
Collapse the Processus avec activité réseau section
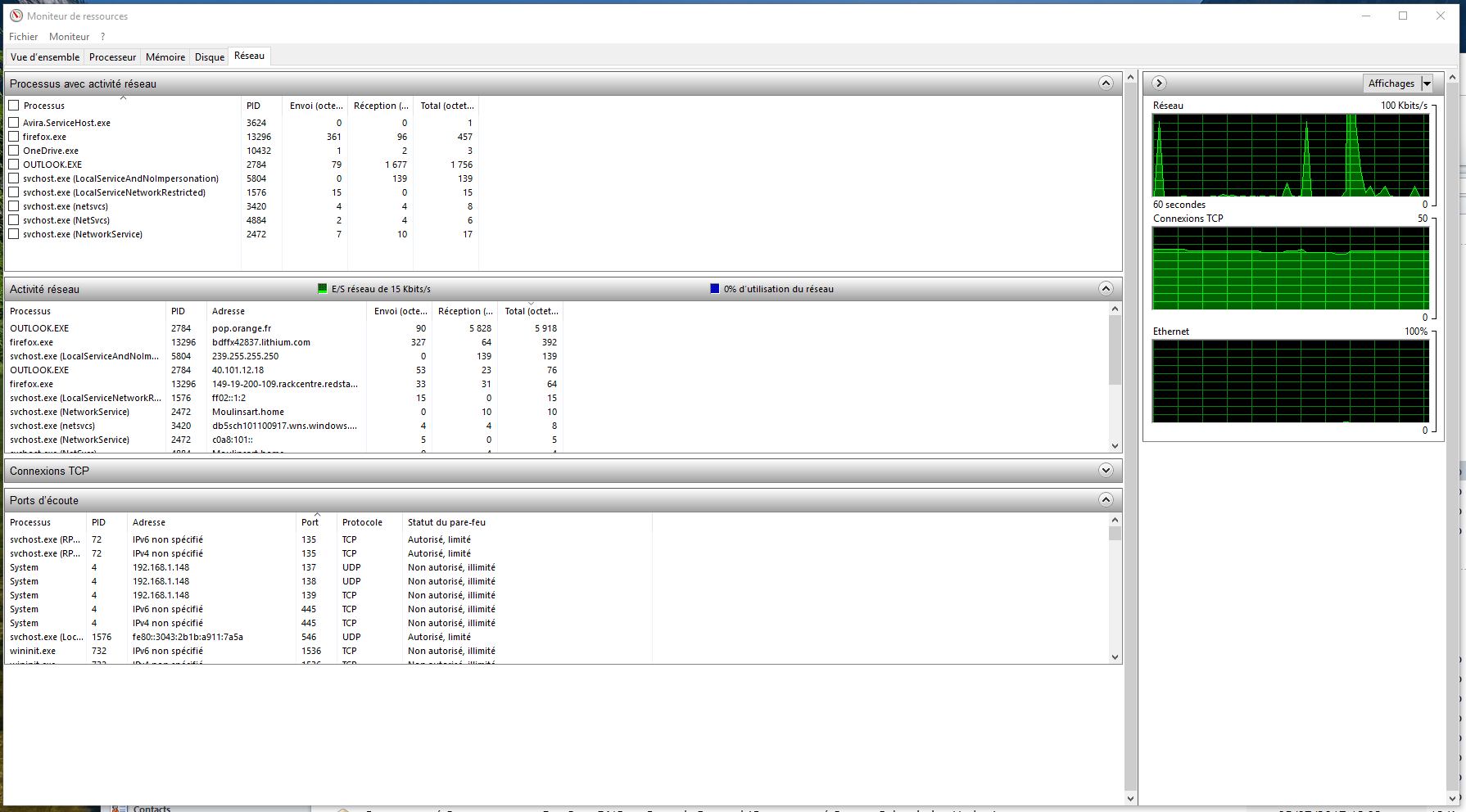(1106, 83)
